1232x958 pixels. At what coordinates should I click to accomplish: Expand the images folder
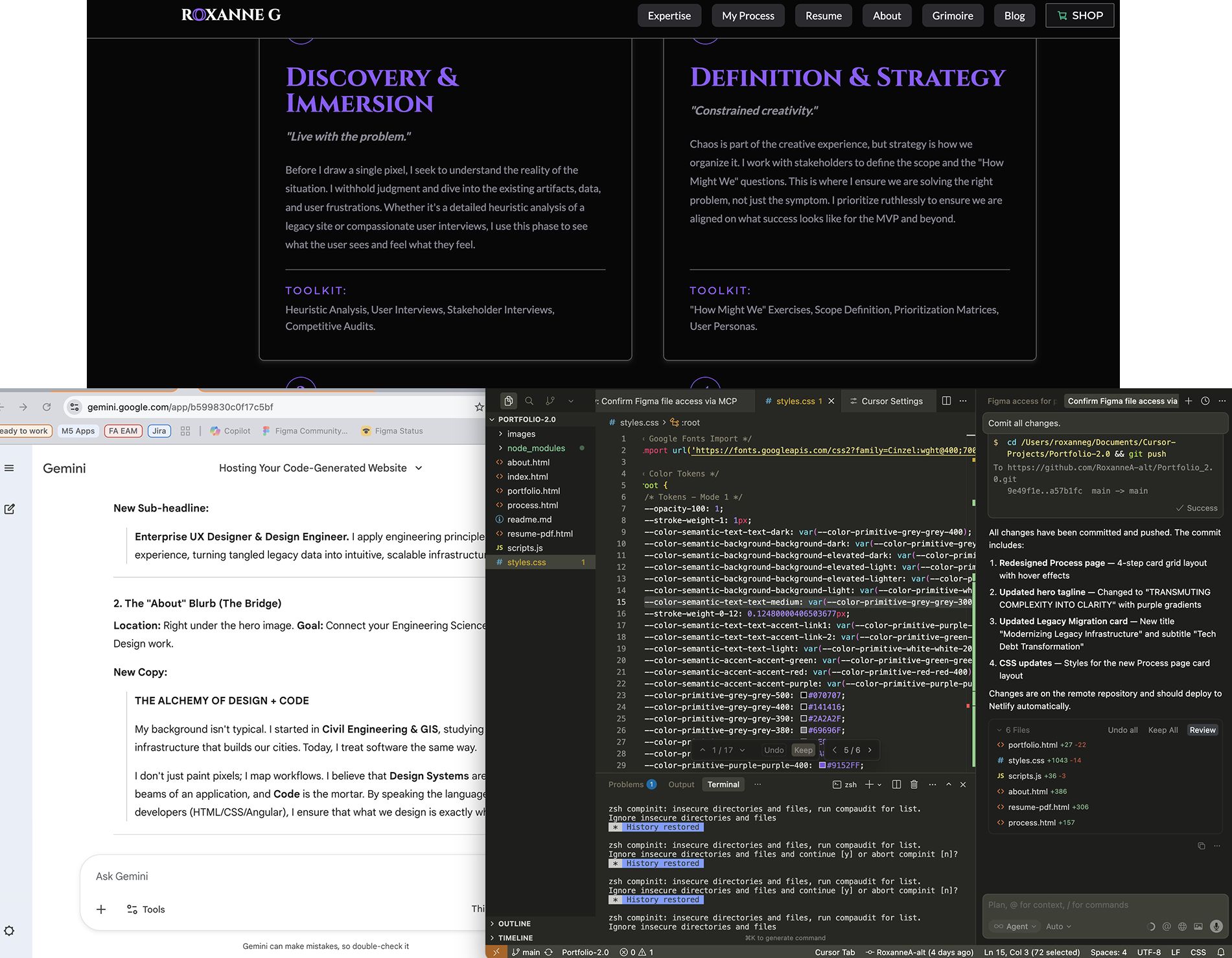point(521,434)
